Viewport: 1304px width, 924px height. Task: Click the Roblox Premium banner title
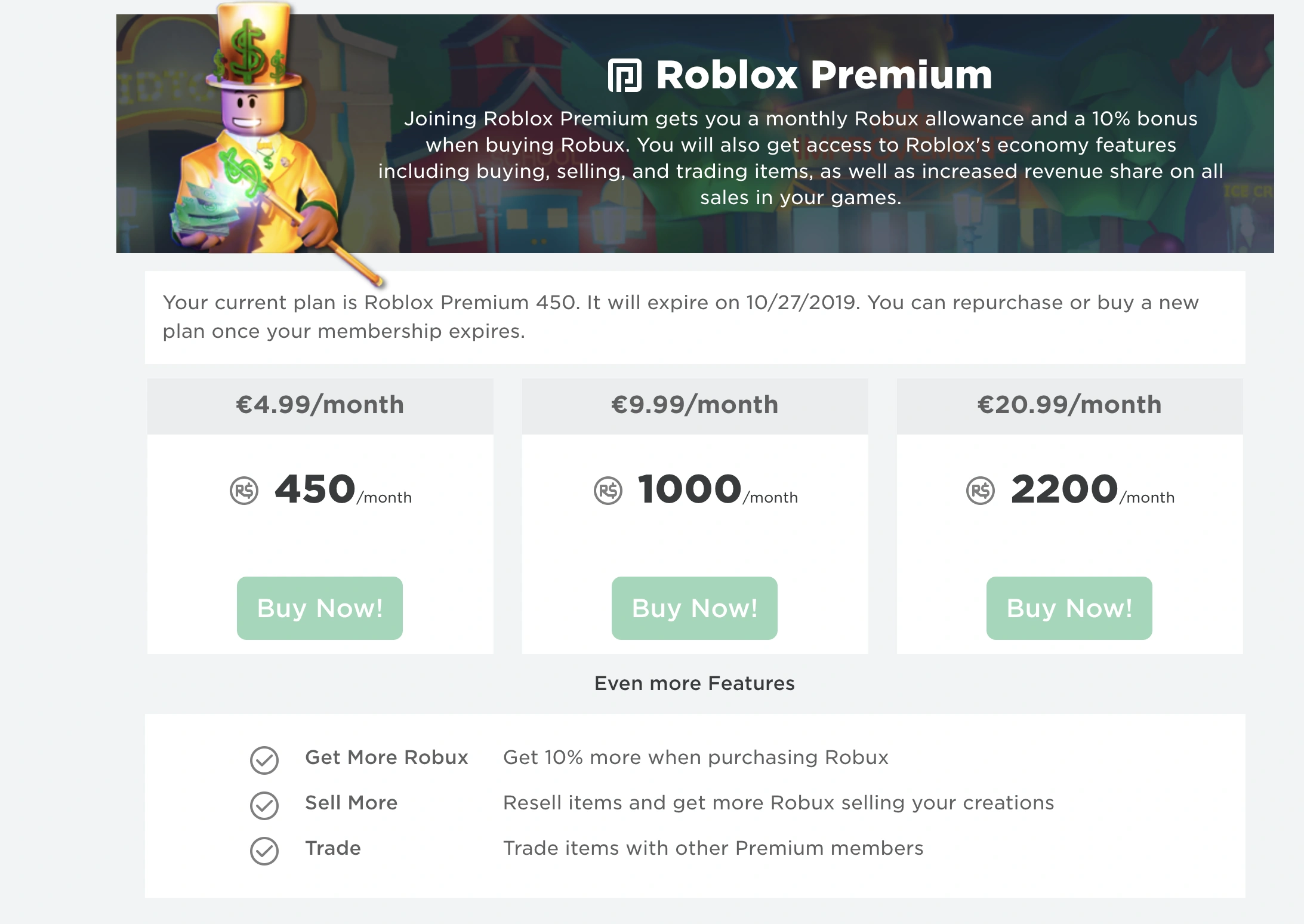click(824, 76)
